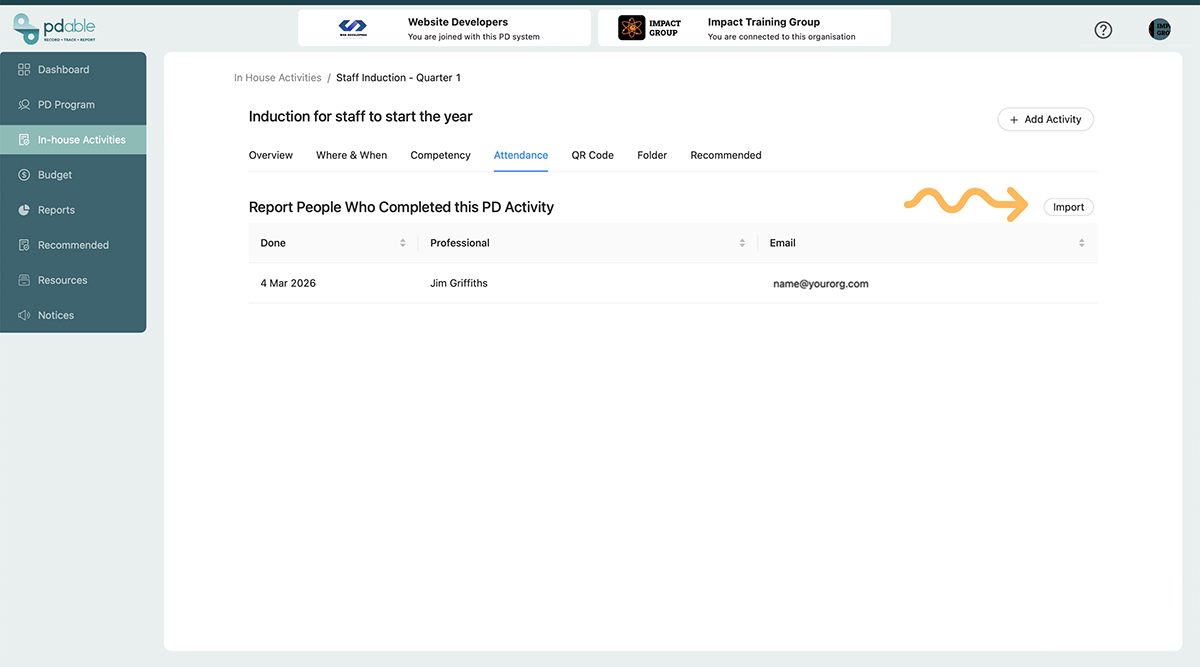Follow the In House Activities breadcrumb link

278,78
